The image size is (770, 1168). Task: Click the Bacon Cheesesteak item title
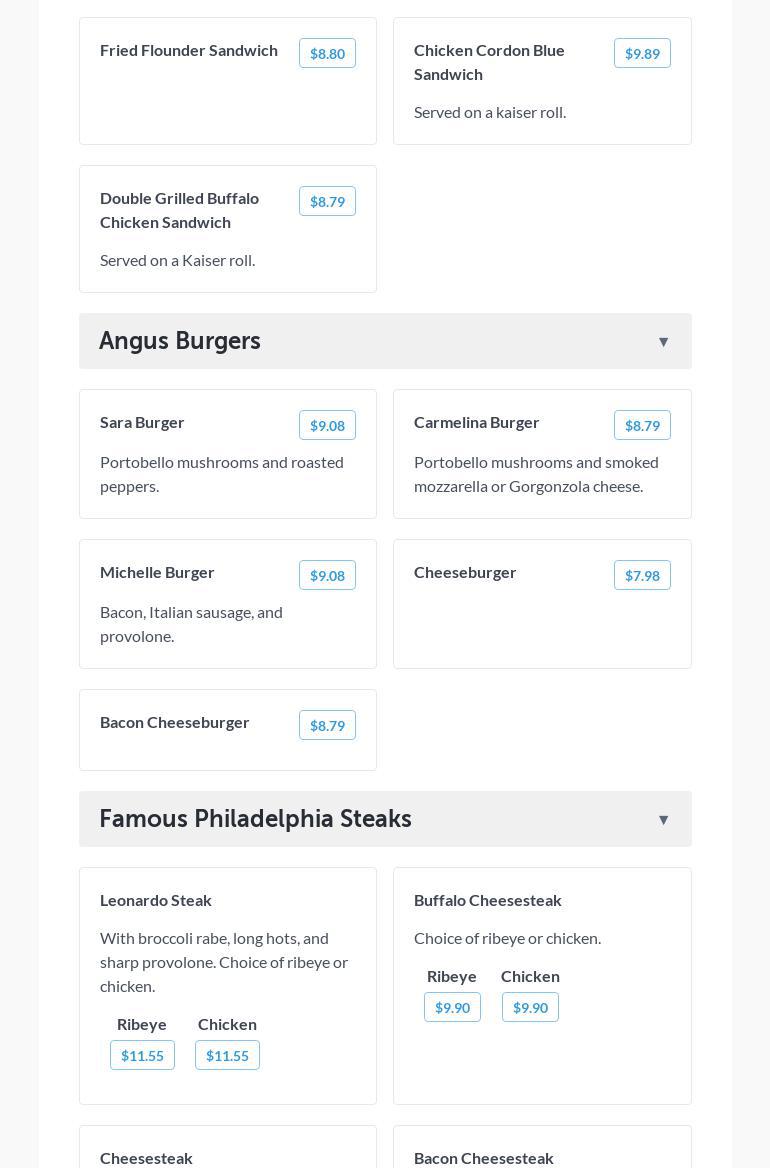[x=484, y=1158]
